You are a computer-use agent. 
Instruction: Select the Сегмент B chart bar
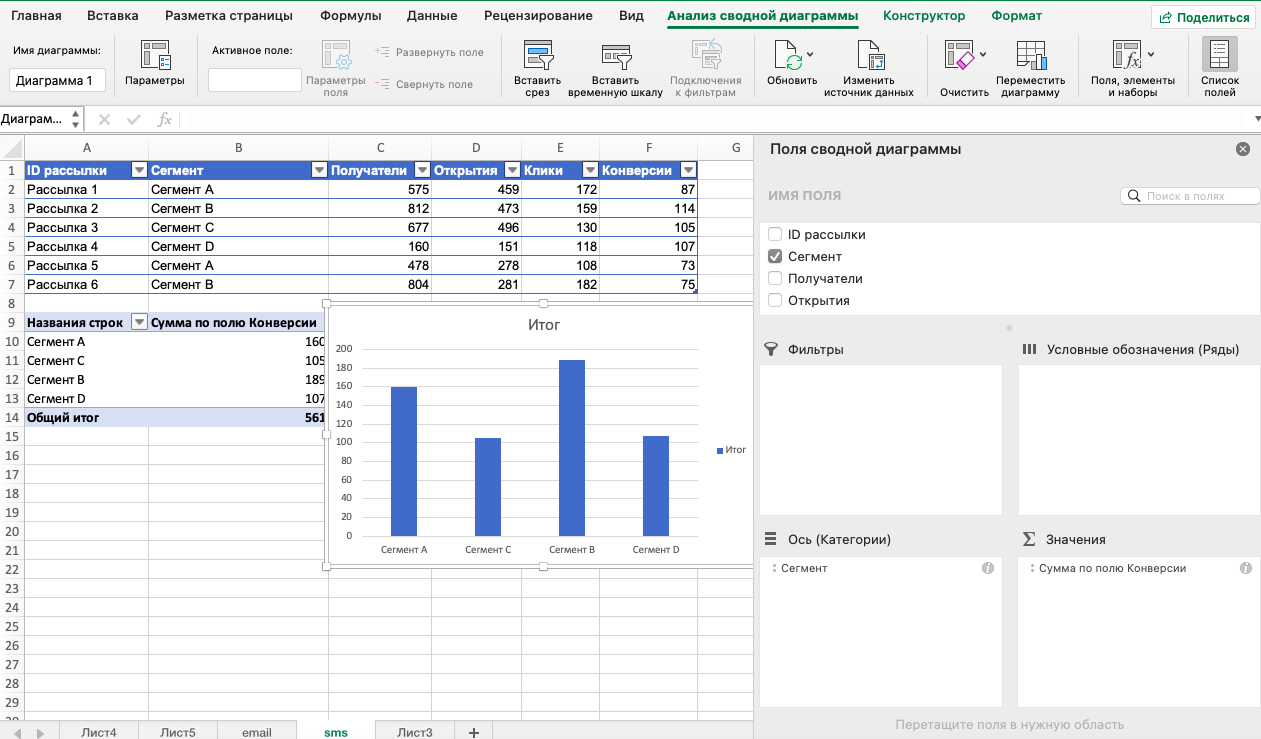(572, 448)
